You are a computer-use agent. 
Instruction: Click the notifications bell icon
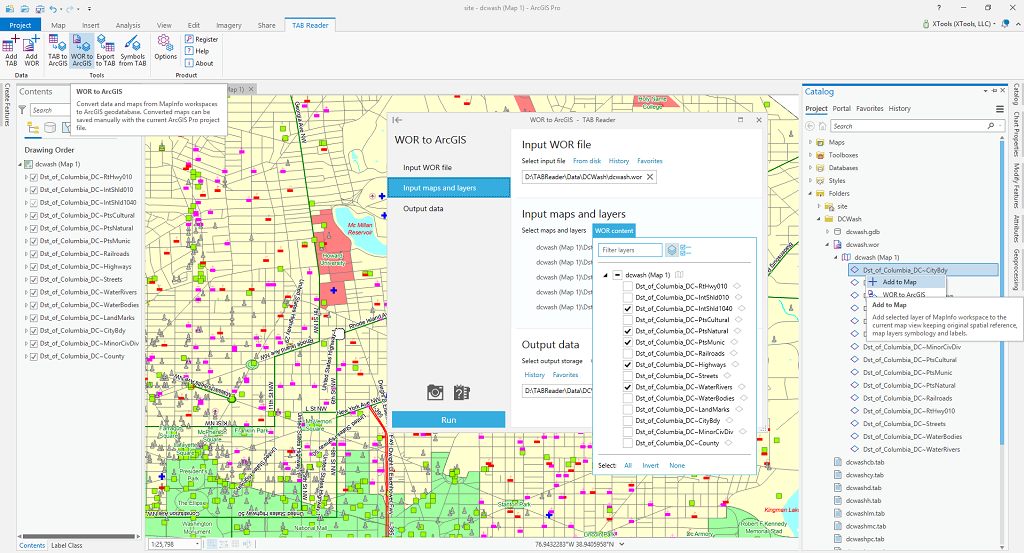point(1006,24)
